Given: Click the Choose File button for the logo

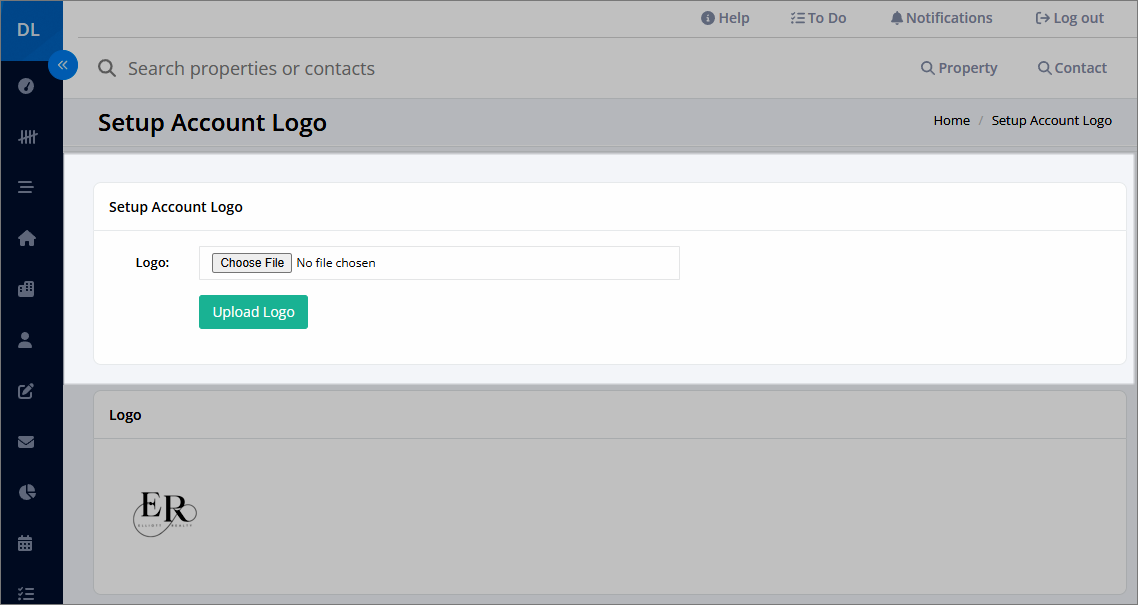Looking at the screenshot, I should [x=251, y=262].
